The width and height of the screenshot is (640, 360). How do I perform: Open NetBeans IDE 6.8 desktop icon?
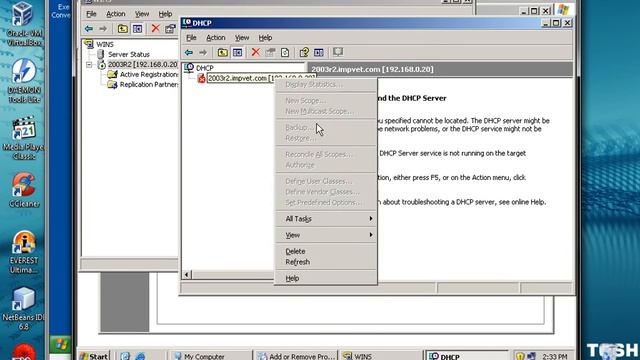pos(23,309)
